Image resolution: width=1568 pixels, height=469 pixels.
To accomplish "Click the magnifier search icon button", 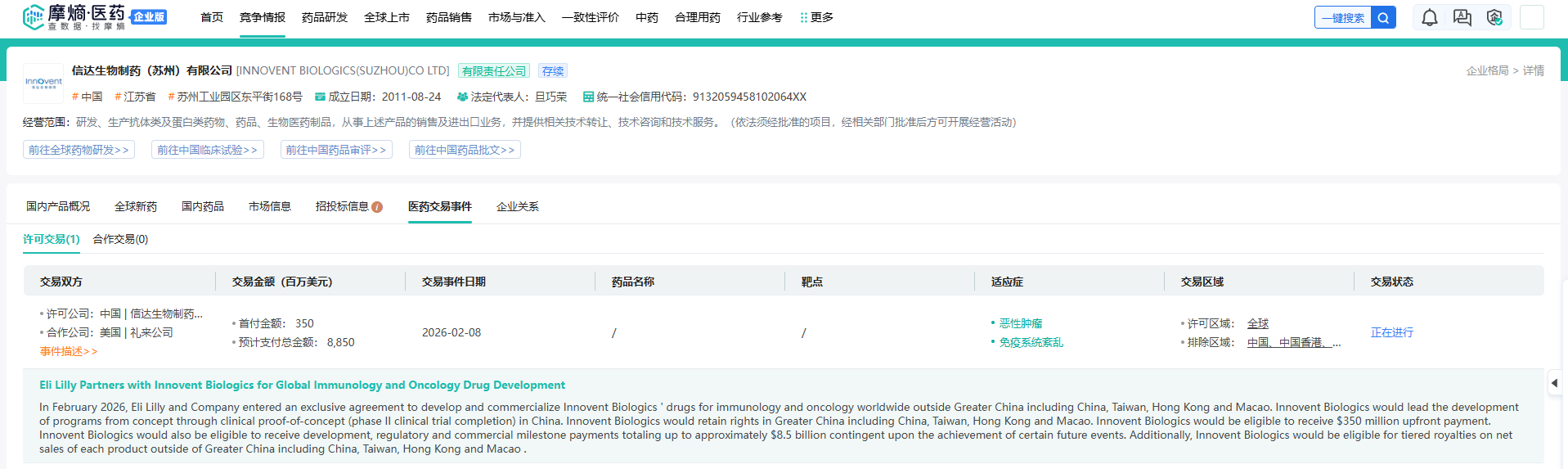I will (x=1383, y=17).
